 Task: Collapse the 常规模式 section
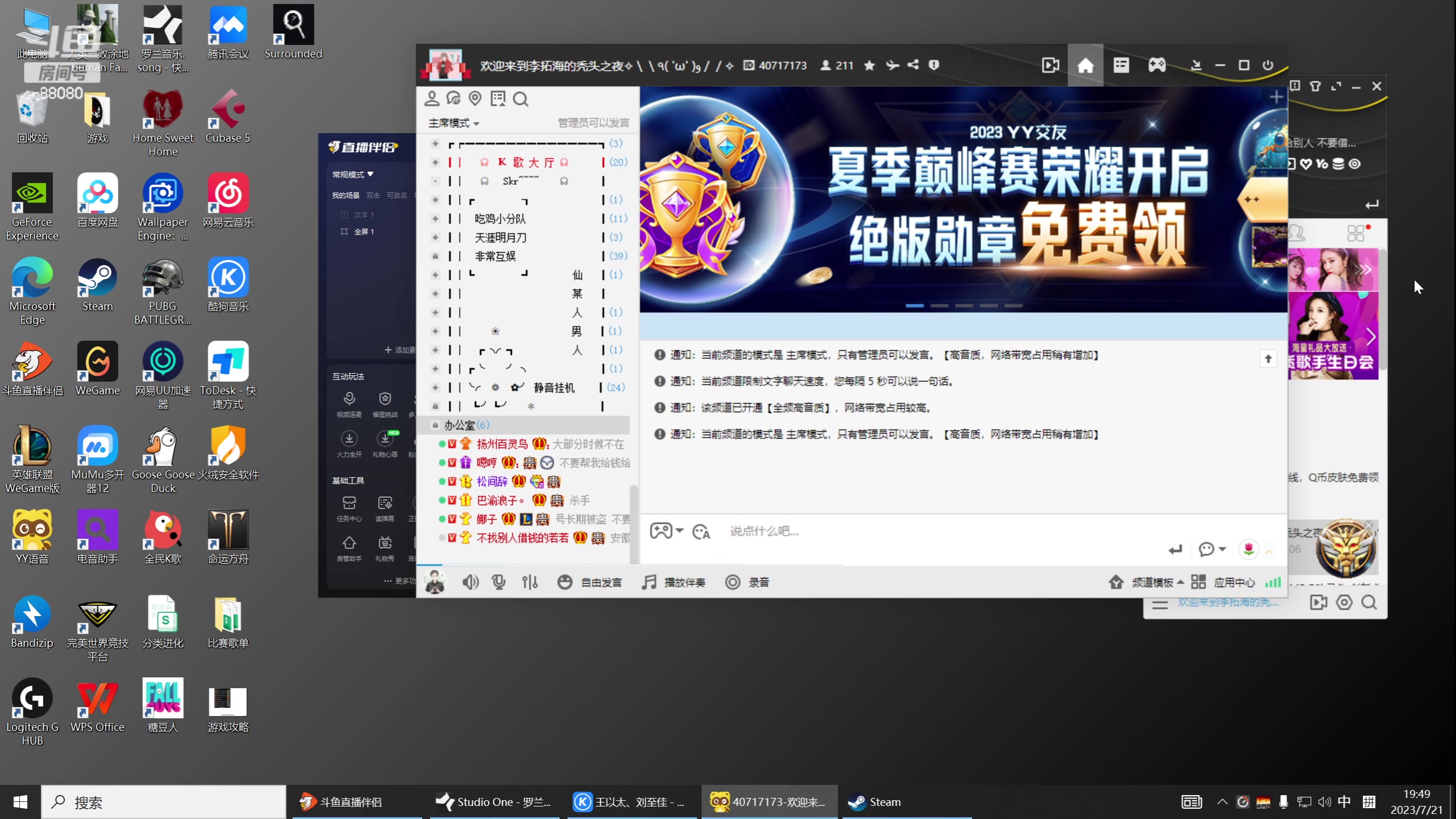353,174
